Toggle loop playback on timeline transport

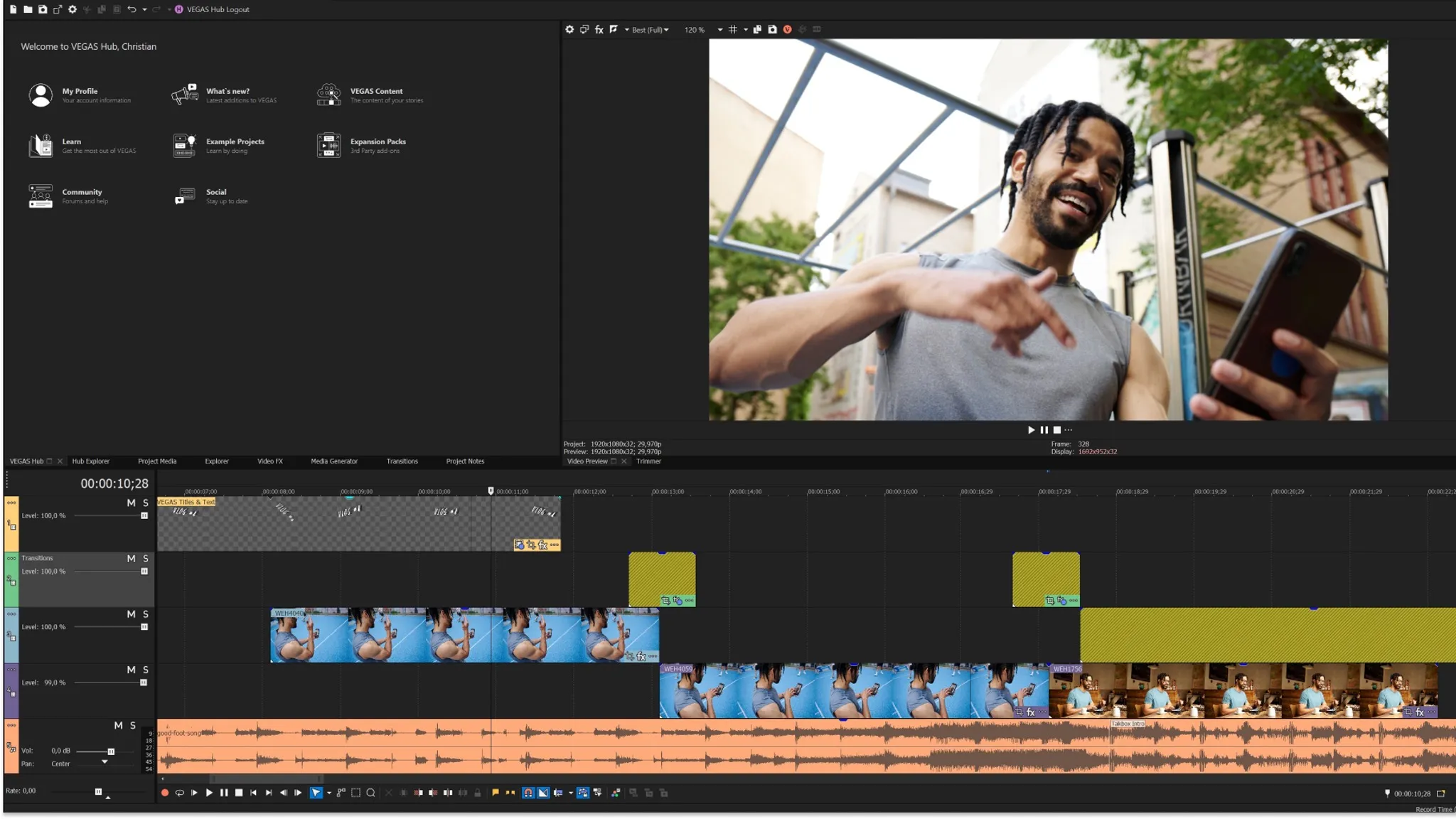pos(179,793)
